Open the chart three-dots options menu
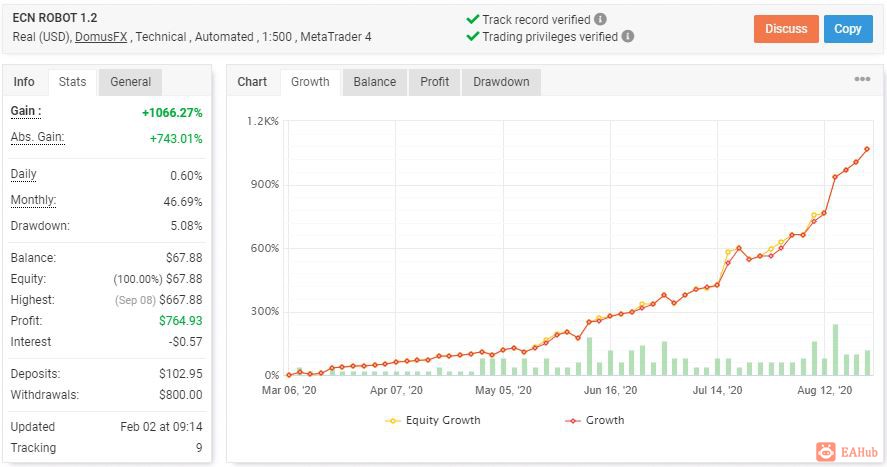 pyautogui.click(x=862, y=79)
